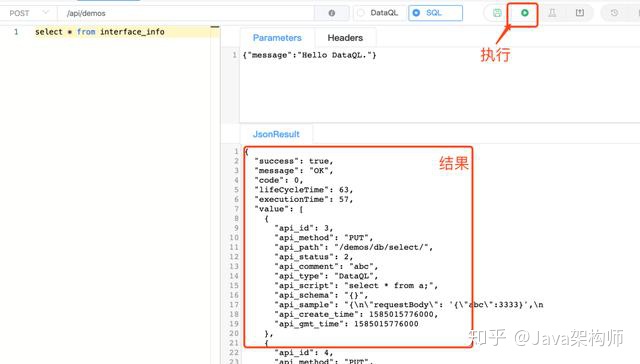The image size is (640, 364).
Task: Click the collapse mark at editor top-right
Action: tap(215, 27)
